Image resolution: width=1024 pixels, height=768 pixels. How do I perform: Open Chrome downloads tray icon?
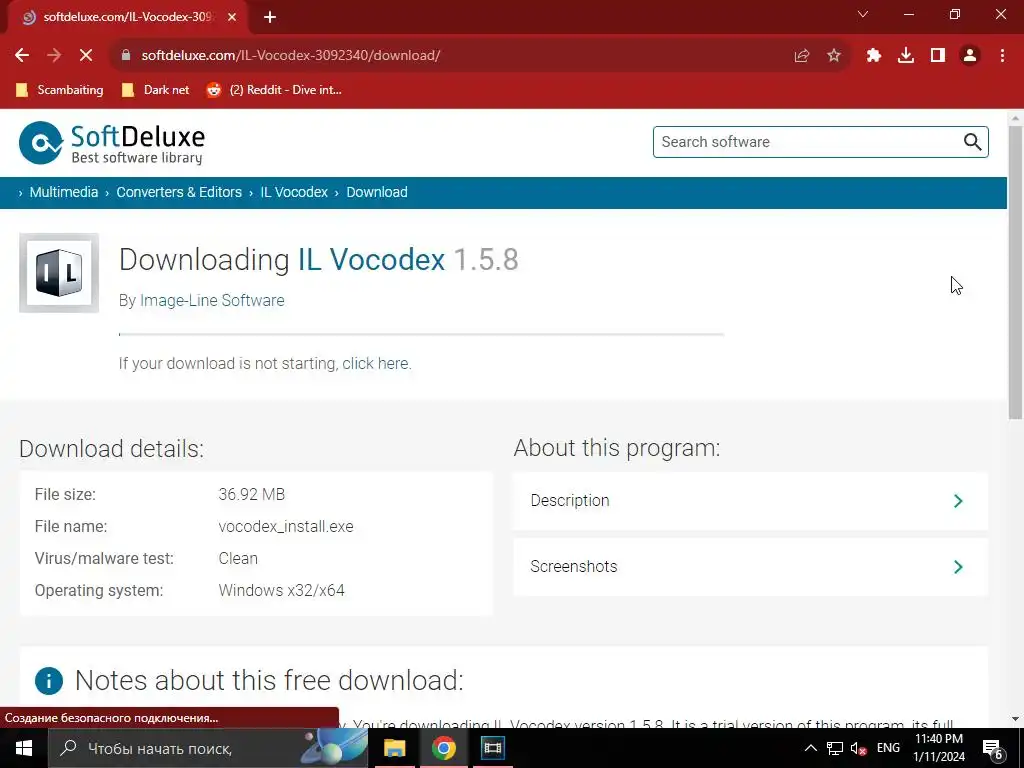[x=906, y=56]
